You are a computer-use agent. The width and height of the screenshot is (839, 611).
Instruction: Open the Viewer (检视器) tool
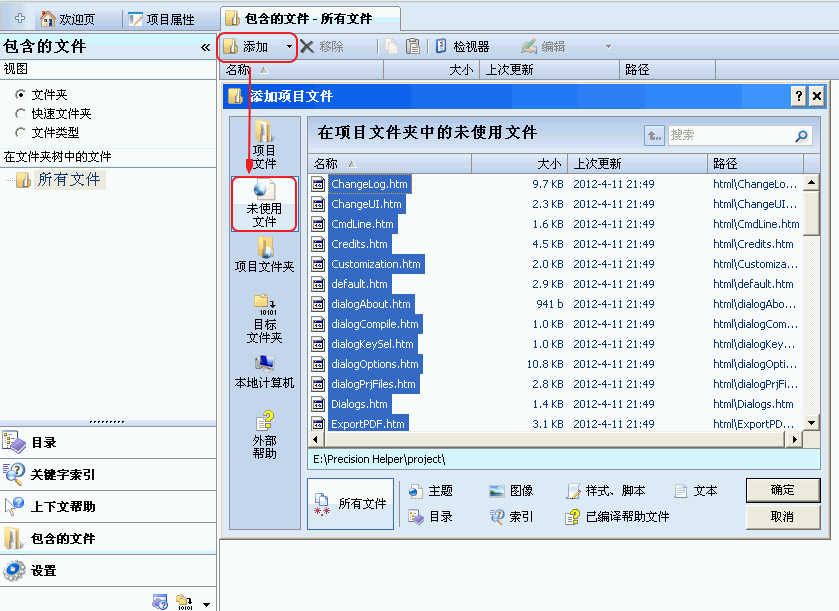click(462, 47)
